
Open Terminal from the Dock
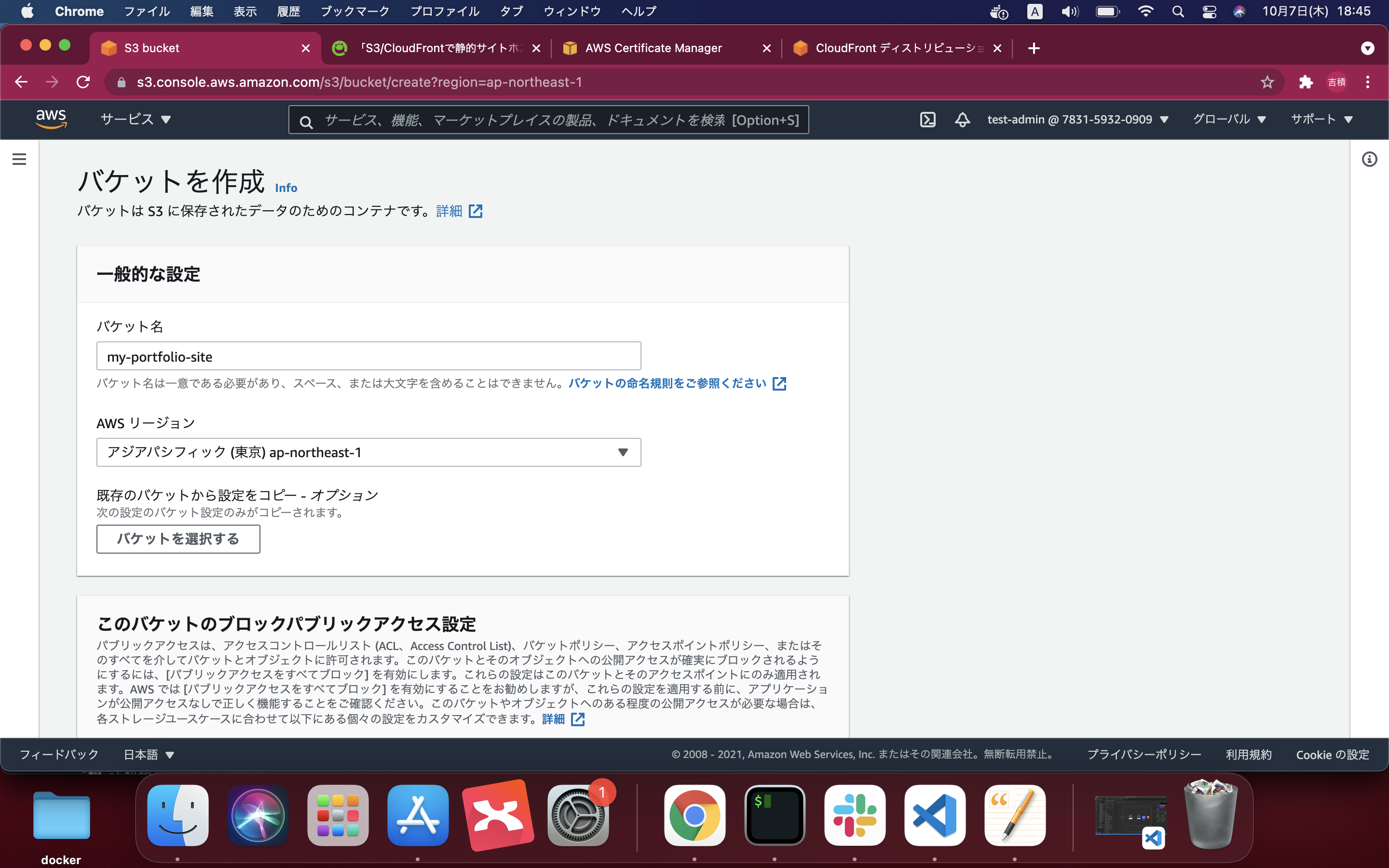point(775,815)
